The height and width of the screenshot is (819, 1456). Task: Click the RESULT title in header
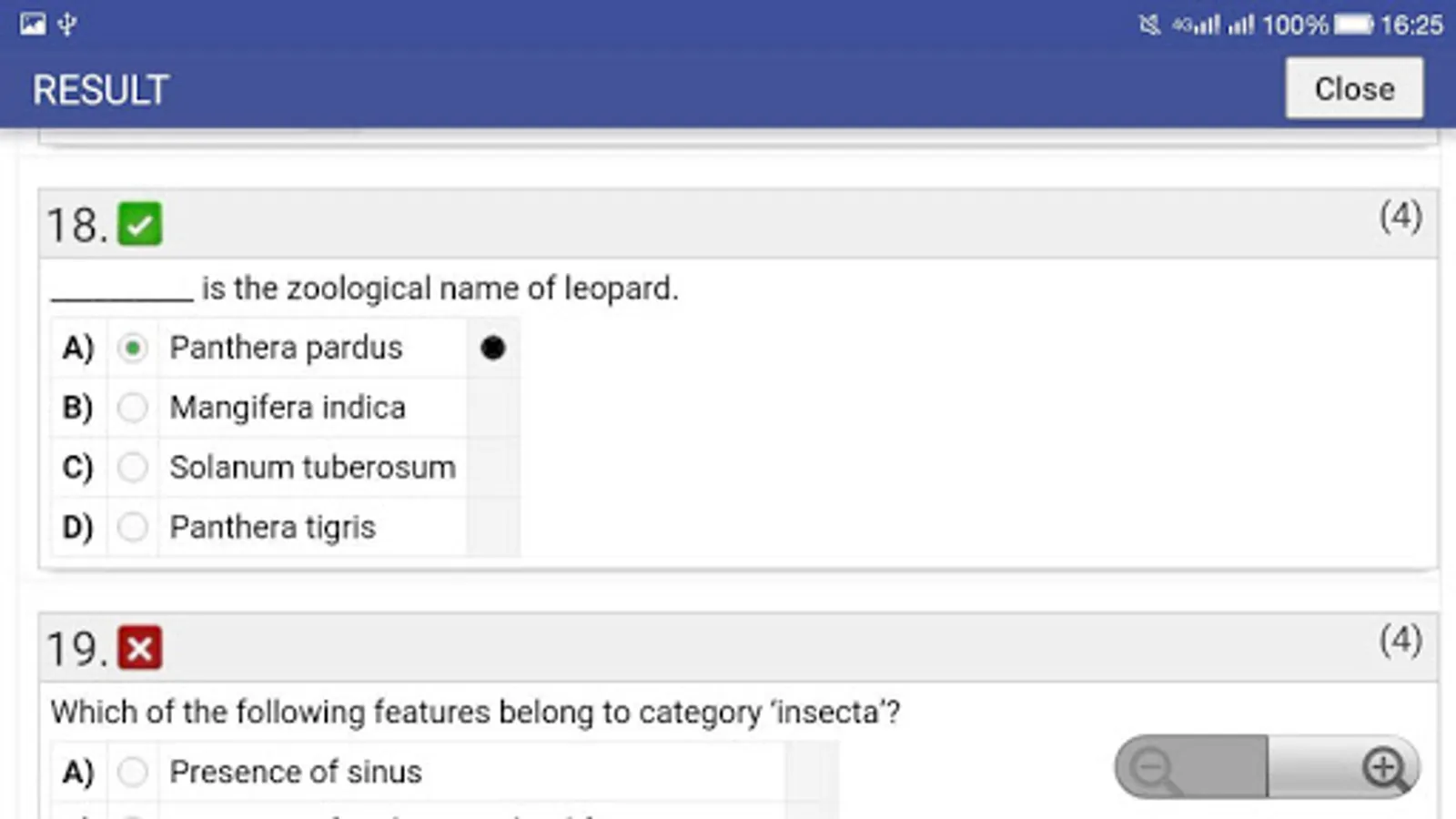point(101,90)
